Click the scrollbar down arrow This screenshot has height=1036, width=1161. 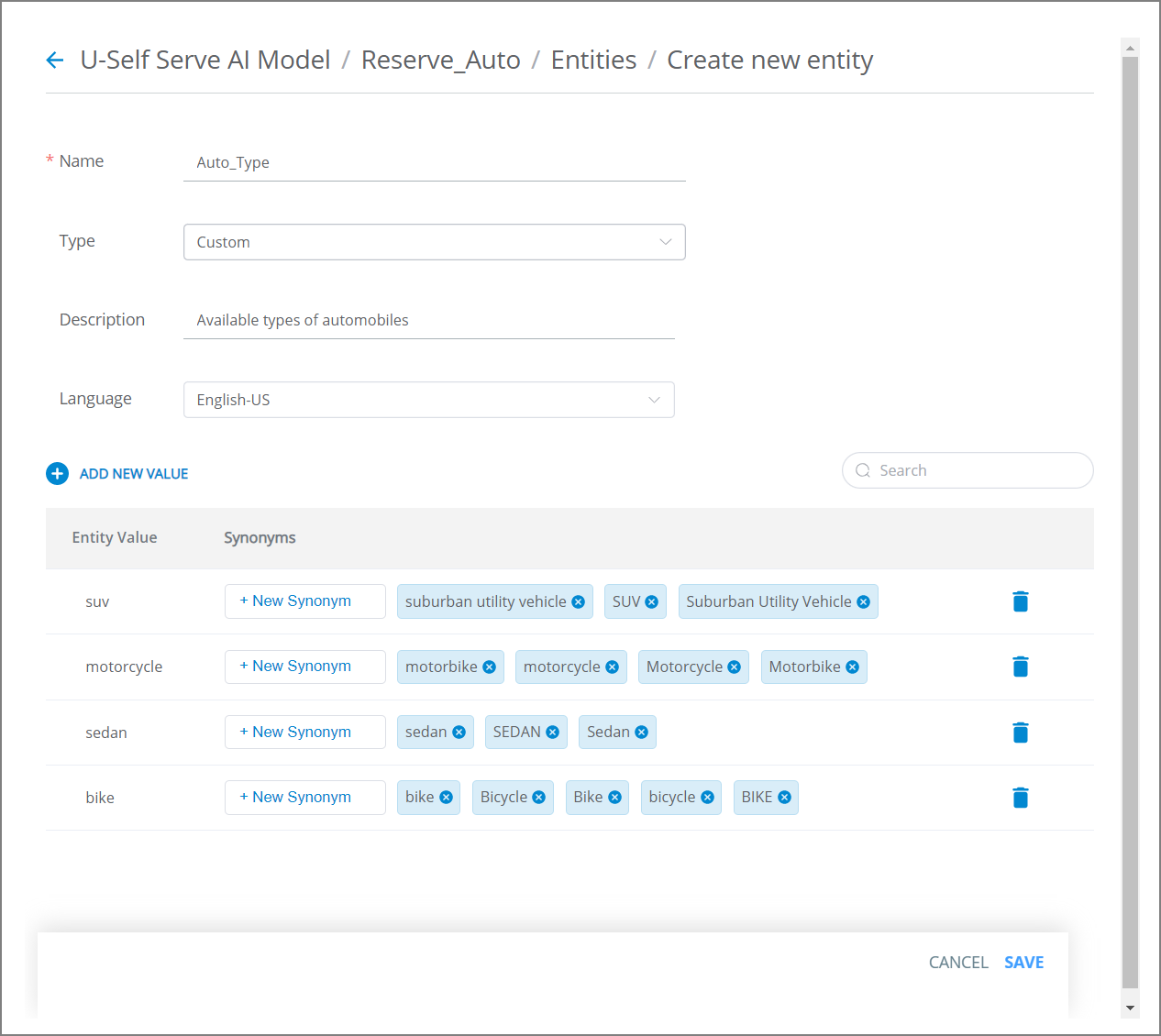[1130, 1008]
